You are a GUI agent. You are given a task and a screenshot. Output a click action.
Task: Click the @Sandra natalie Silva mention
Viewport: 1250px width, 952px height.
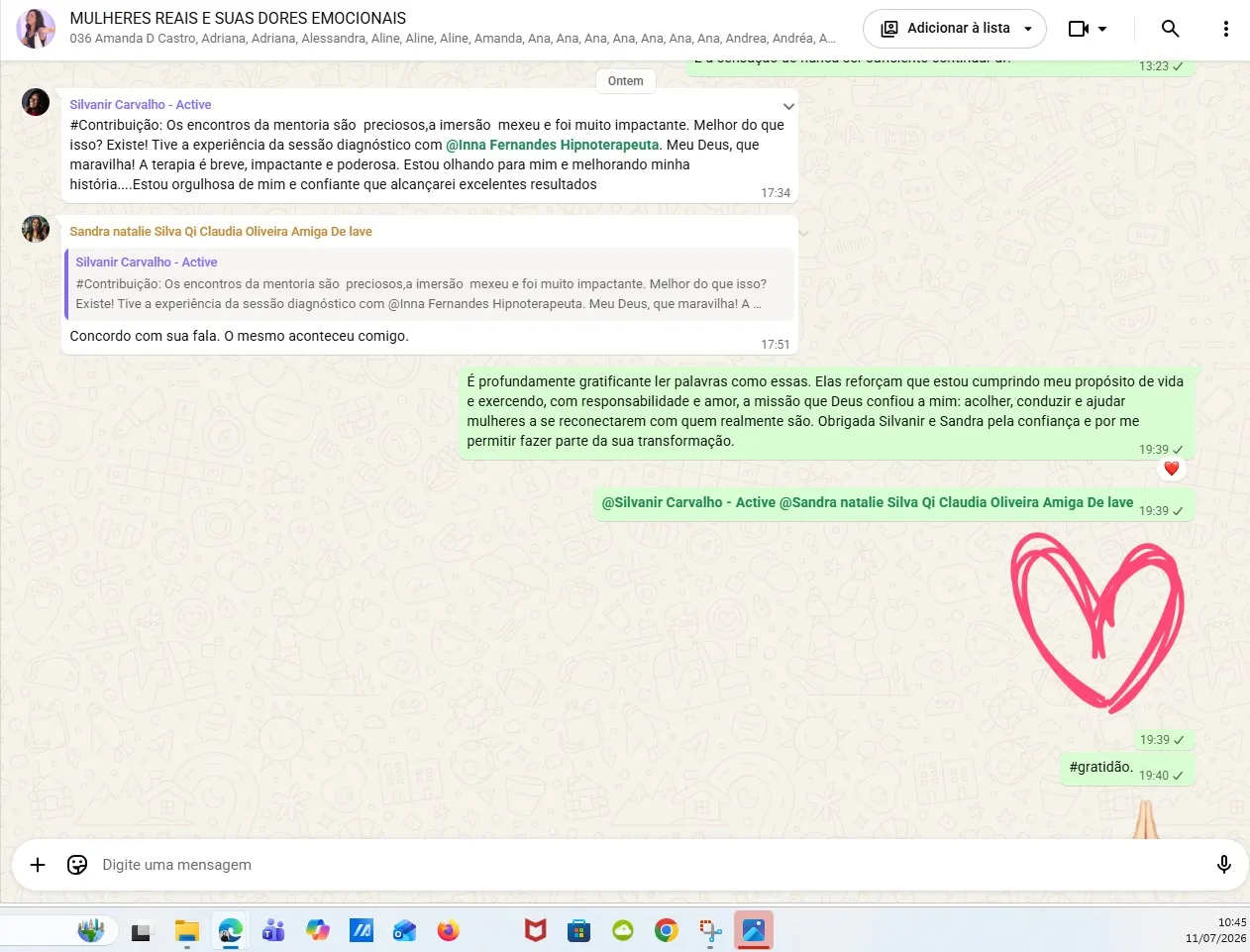click(956, 502)
